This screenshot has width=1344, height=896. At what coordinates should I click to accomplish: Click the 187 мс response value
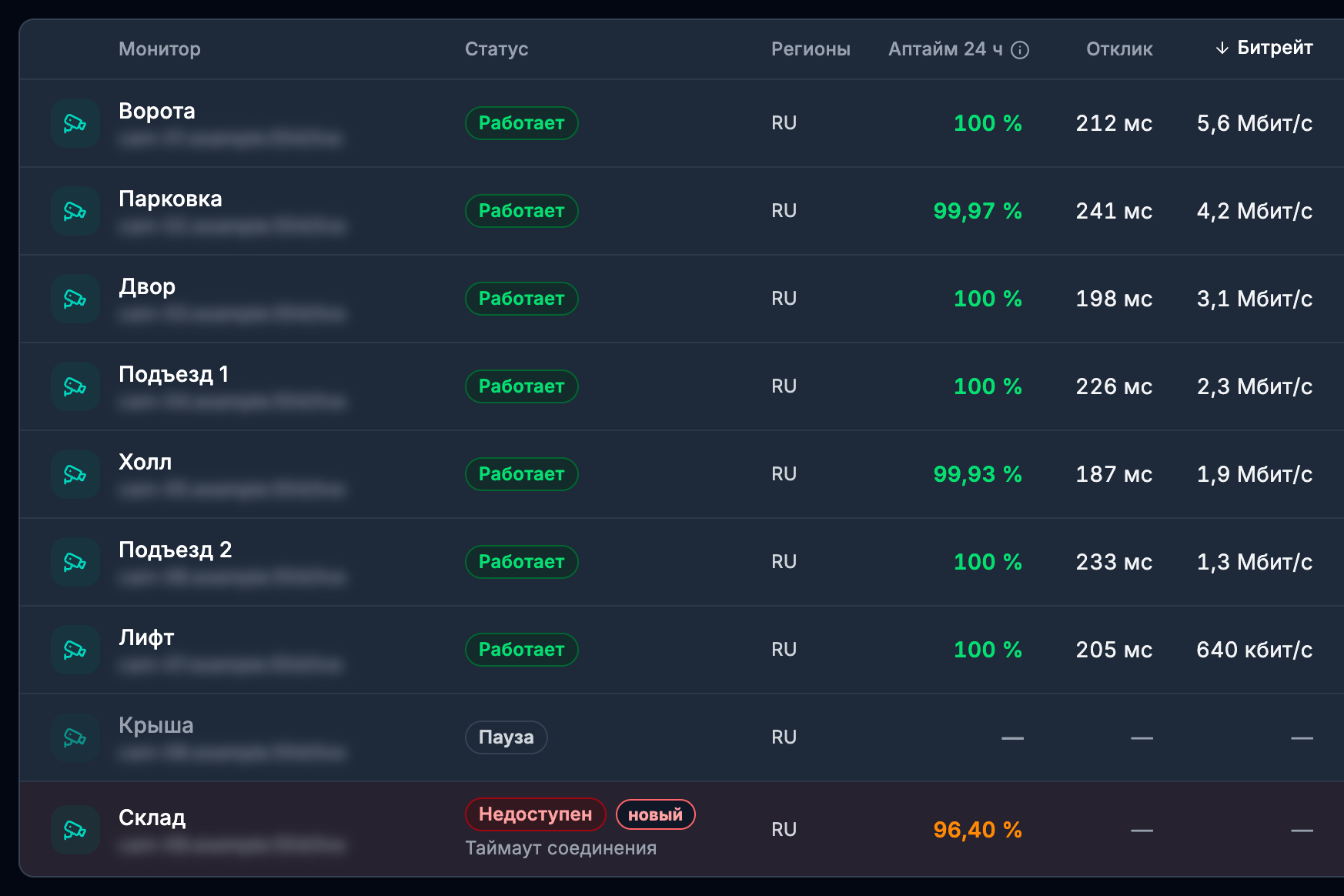(1114, 474)
